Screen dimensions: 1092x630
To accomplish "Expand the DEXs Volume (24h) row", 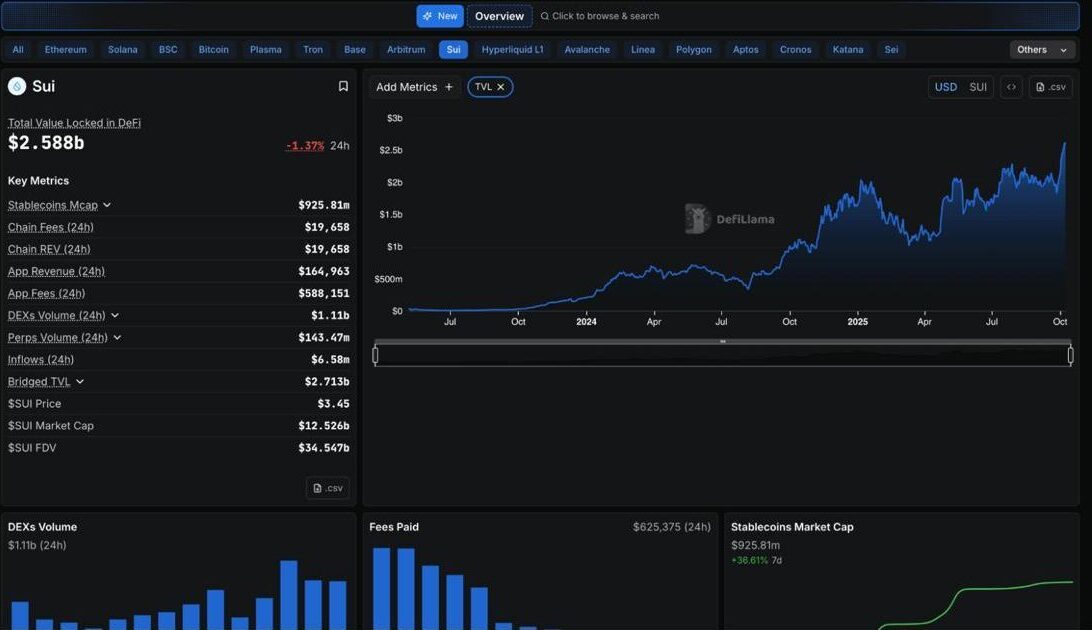I will 115,315.
